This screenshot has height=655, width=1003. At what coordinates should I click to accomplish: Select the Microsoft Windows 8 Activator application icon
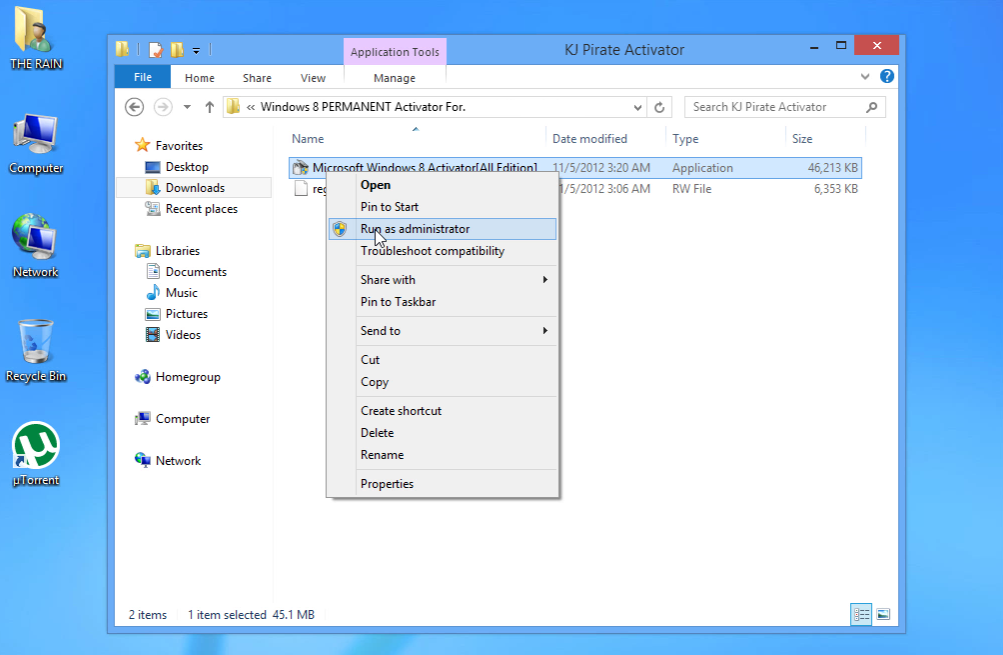pyautogui.click(x=301, y=168)
